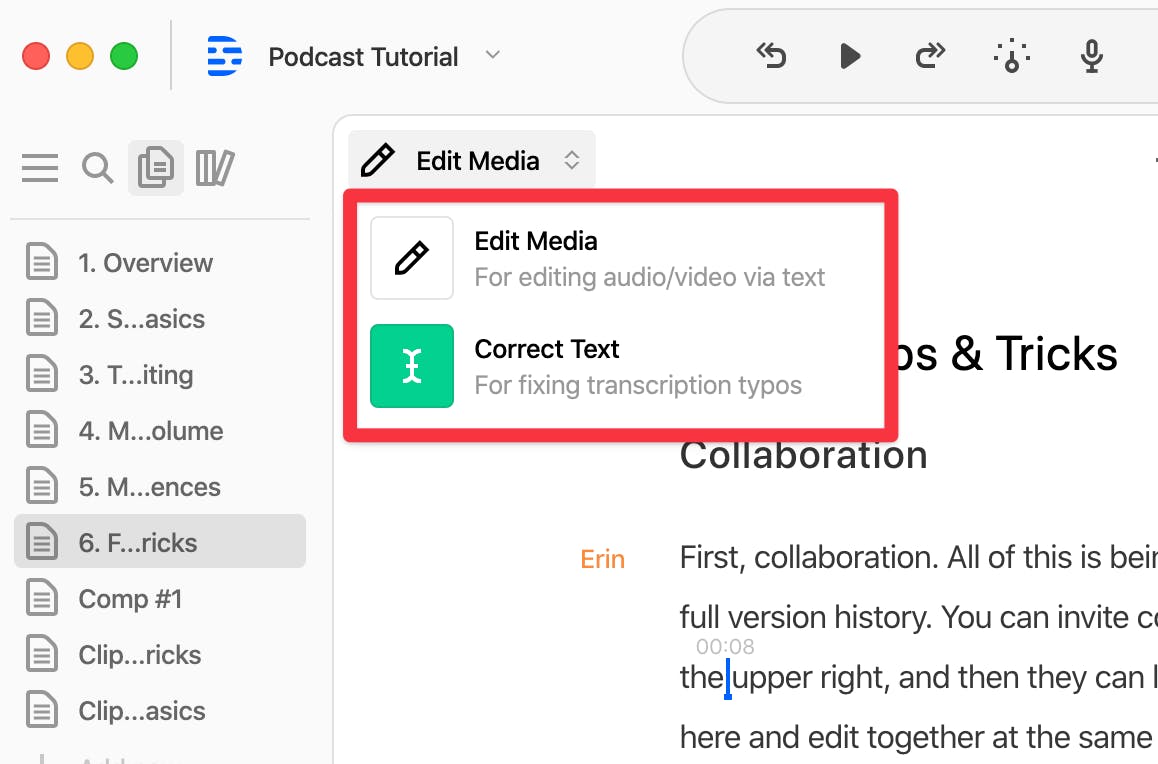Image resolution: width=1158 pixels, height=764 pixels.
Task: Open the AI tools icon in the toolbar
Action: click(1012, 56)
